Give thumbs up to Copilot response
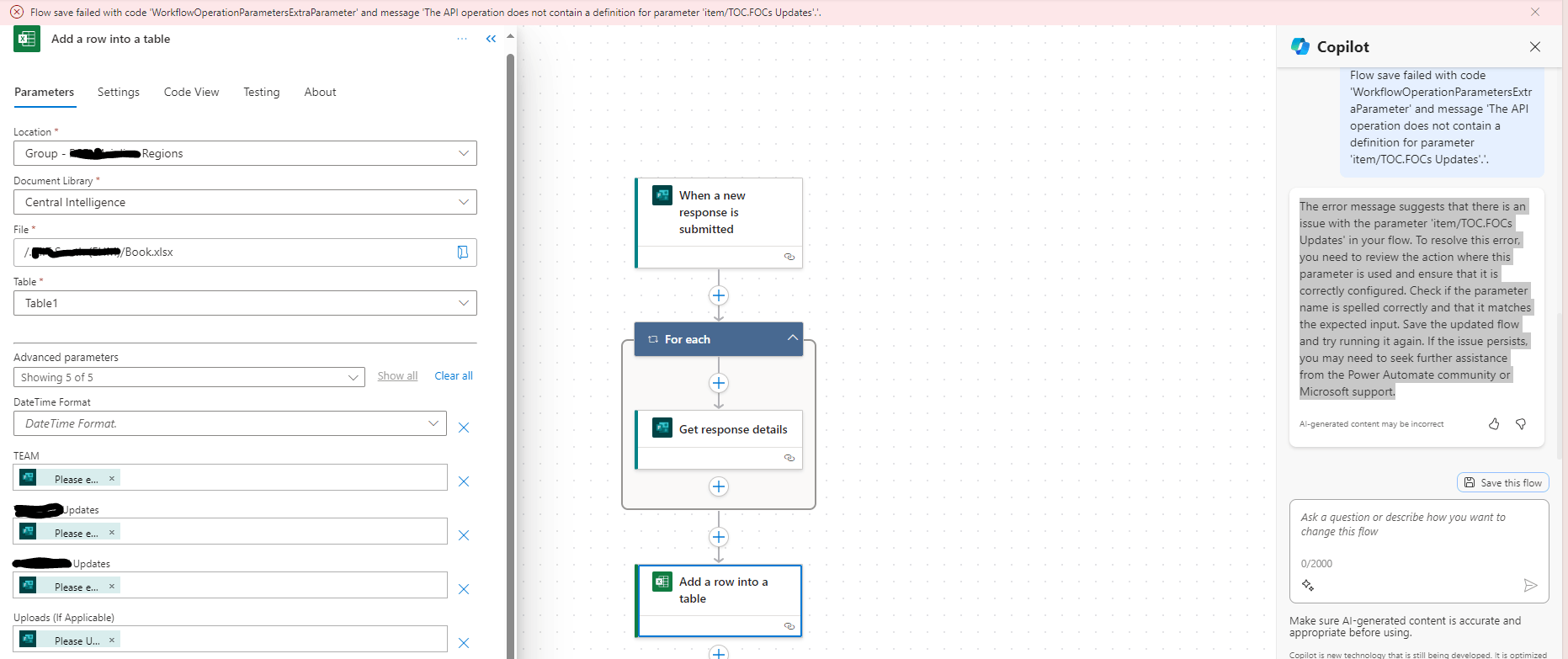Viewport: 1568px width, 659px height. click(x=1494, y=424)
